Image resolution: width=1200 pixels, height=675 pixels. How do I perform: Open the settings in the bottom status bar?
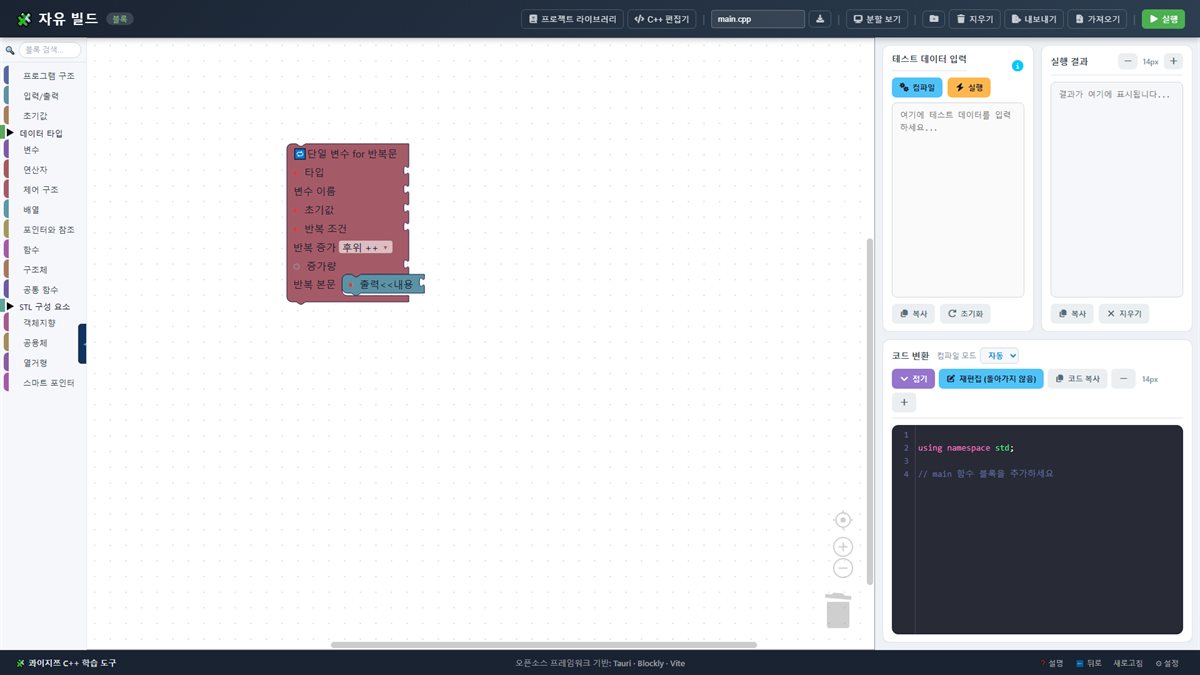1167,663
